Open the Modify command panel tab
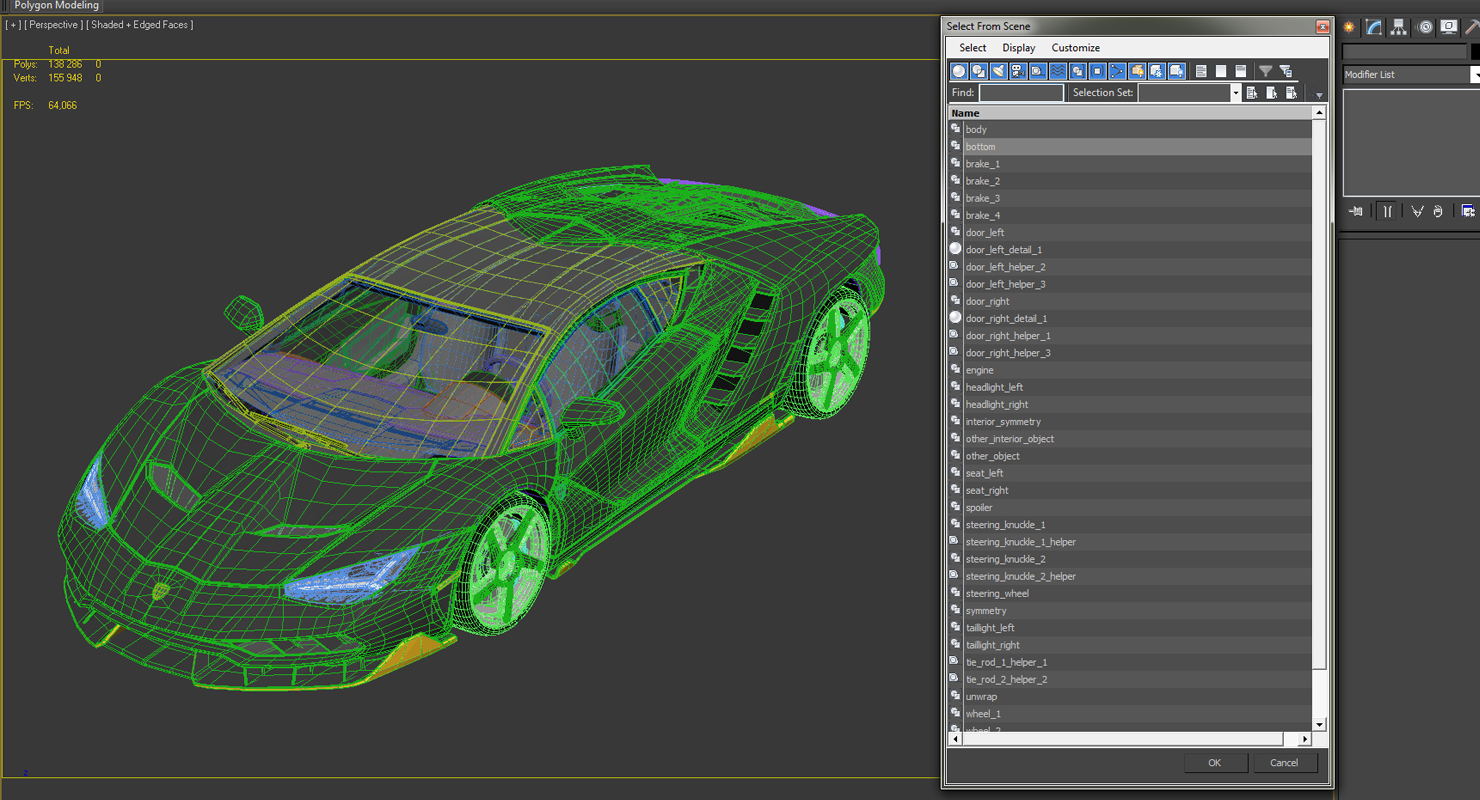1480x800 pixels. pos(1375,27)
